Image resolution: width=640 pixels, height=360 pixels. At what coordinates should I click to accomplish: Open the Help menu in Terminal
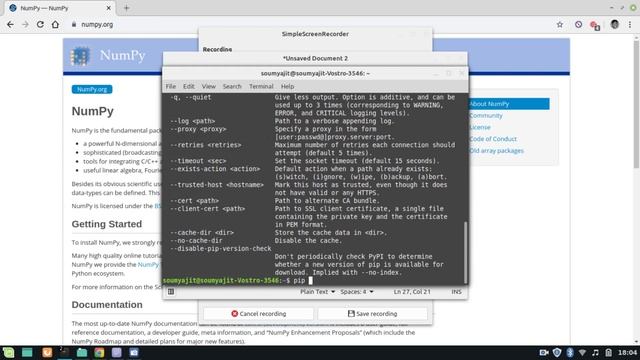click(x=287, y=86)
